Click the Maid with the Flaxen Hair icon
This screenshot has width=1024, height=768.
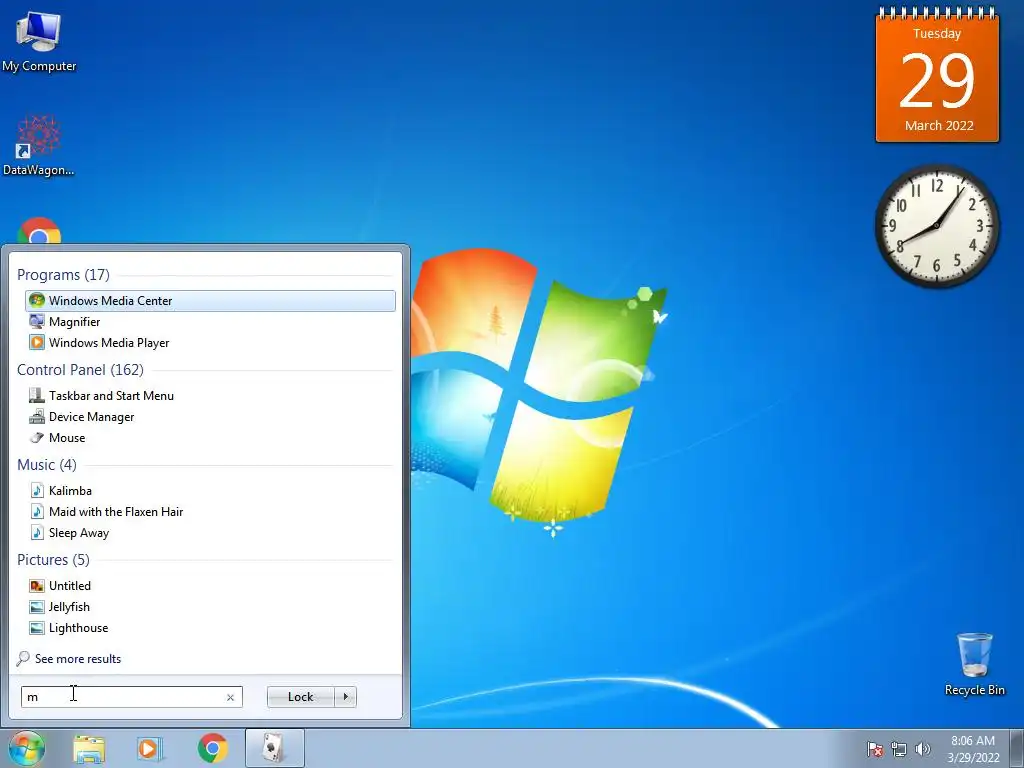tap(37, 511)
